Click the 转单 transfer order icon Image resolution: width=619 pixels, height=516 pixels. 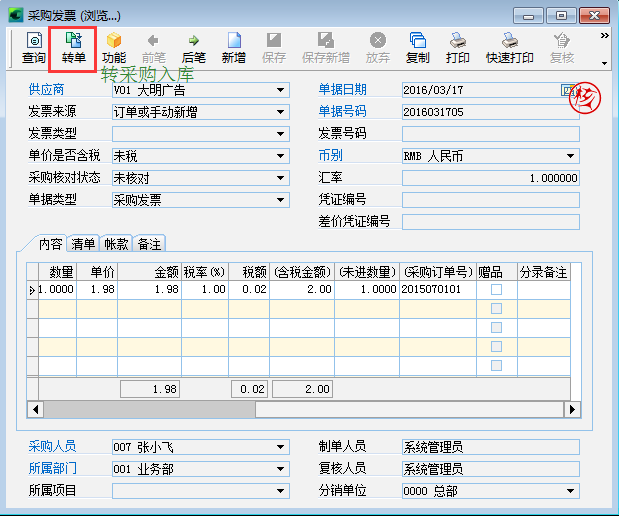73,48
